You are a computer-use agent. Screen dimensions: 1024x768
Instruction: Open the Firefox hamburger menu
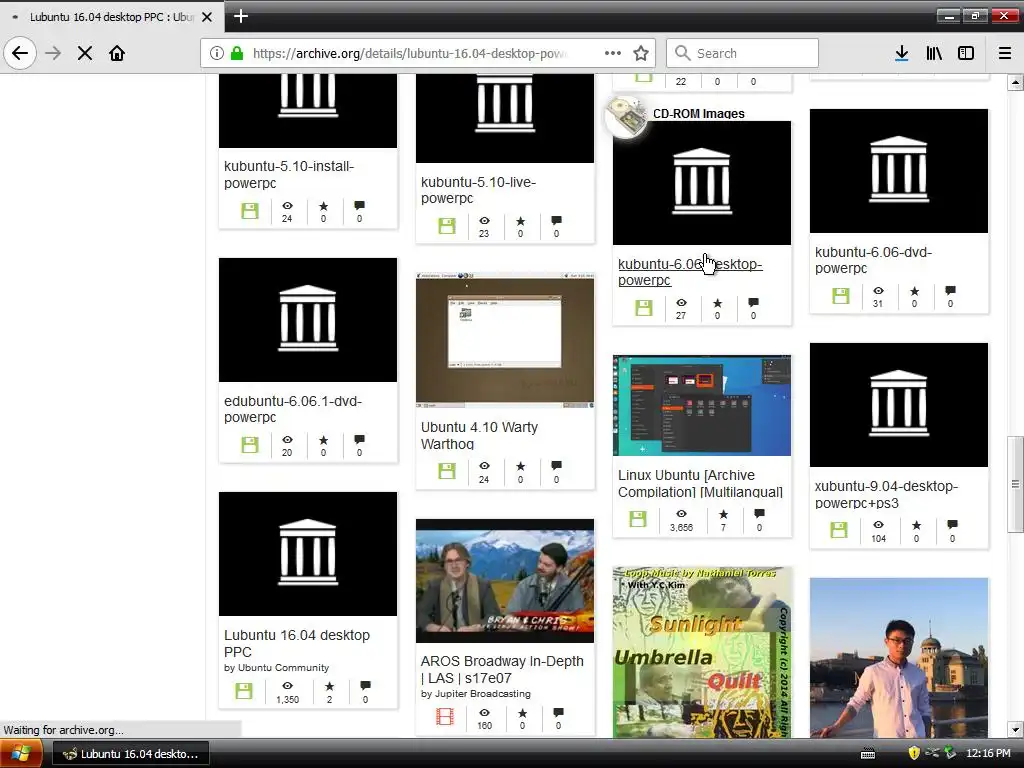click(x=1005, y=54)
